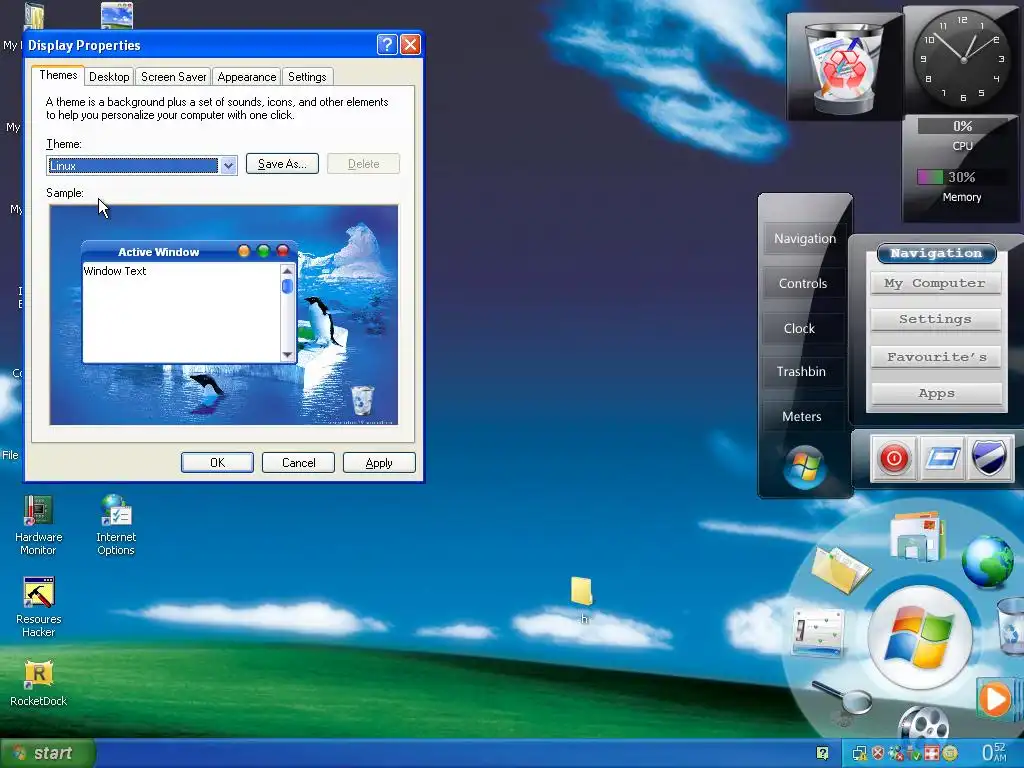Screen dimensions: 1024x768
Task: Switch to the Themes tab
Action: click(x=58, y=75)
